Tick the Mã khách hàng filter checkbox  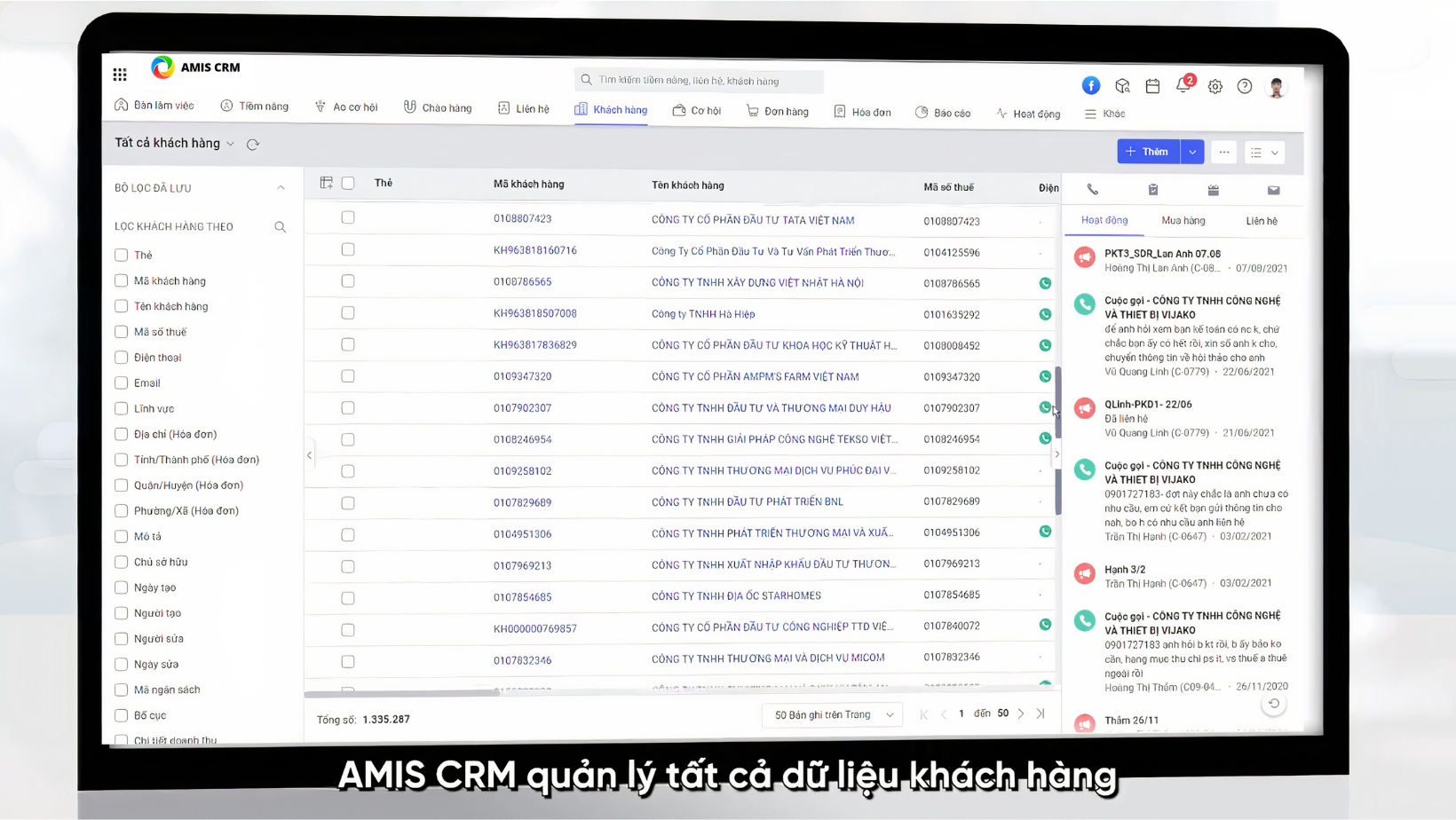point(122,280)
